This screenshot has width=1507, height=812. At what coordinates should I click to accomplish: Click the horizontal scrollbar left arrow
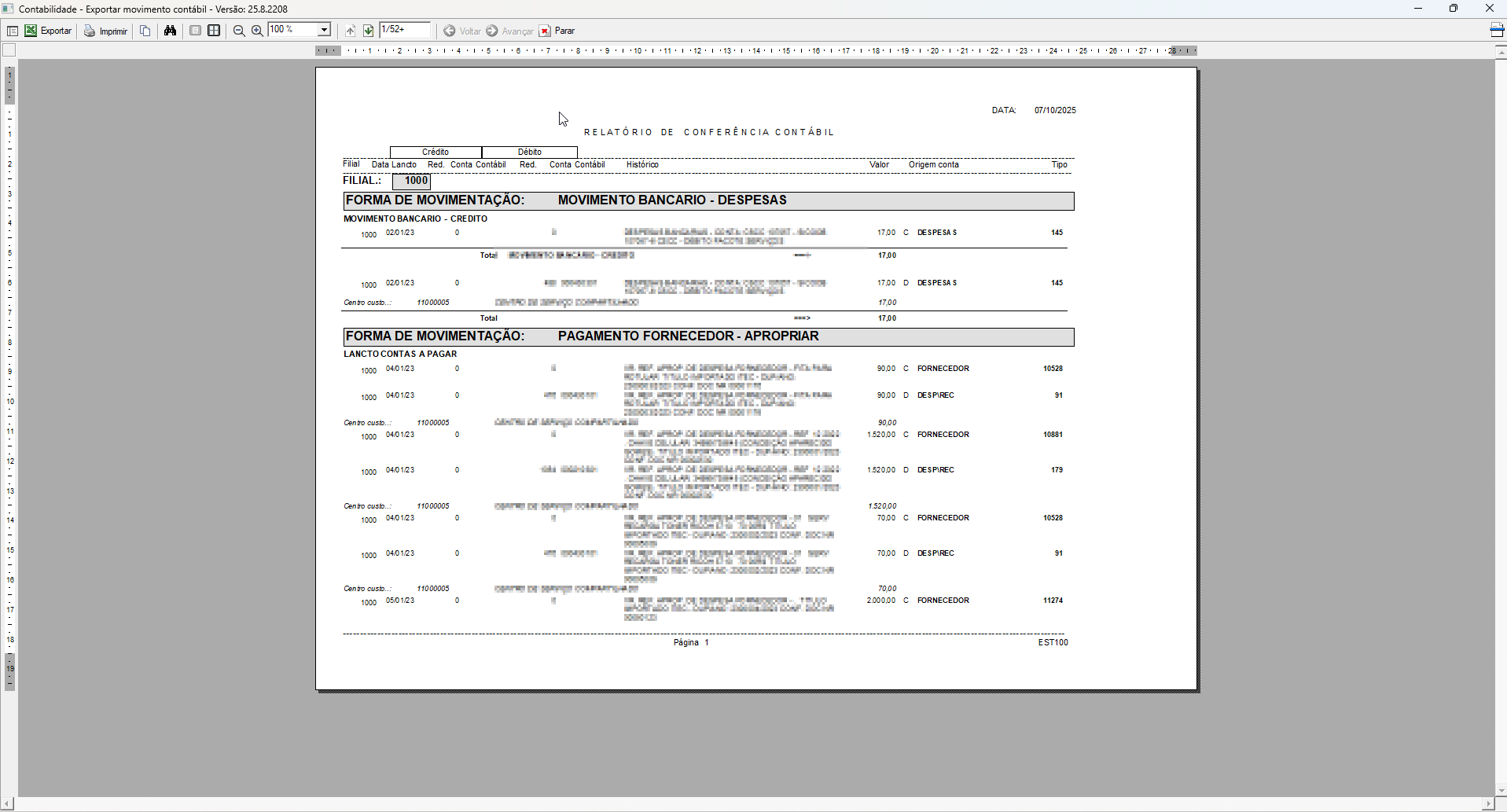click(x=7, y=804)
